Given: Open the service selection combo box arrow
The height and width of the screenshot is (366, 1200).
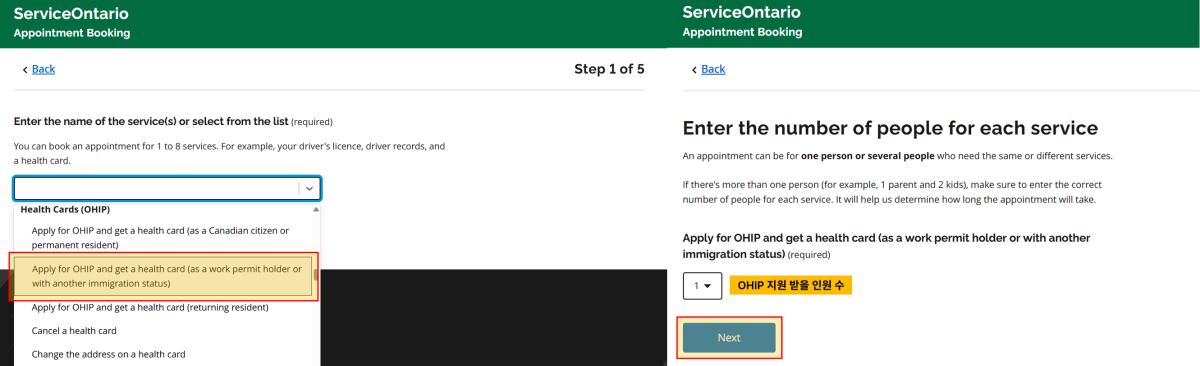Looking at the screenshot, I should pyautogui.click(x=310, y=188).
